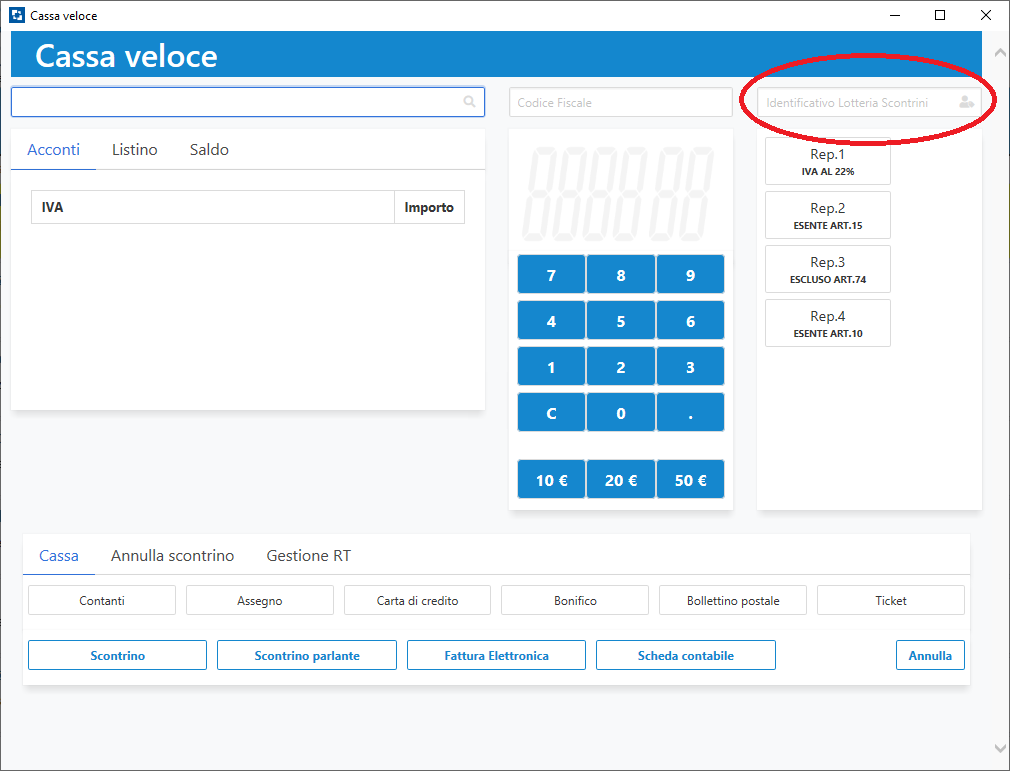The height and width of the screenshot is (771, 1010).
Task: Switch to the Listino tab
Action: (134, 150)
